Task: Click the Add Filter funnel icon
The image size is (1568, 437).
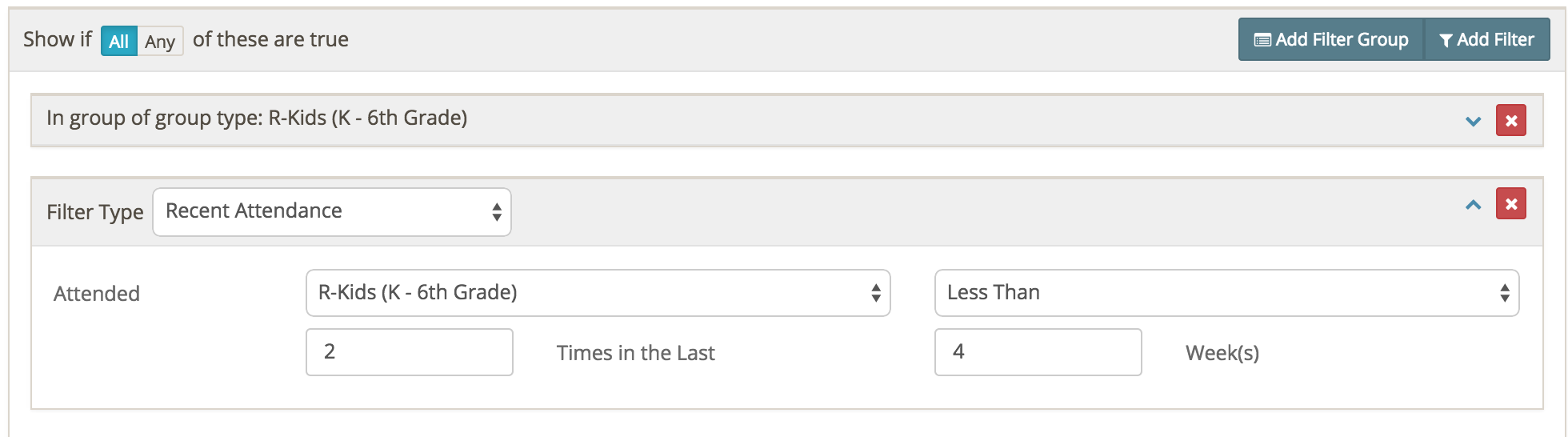Action: point(1445,40)
